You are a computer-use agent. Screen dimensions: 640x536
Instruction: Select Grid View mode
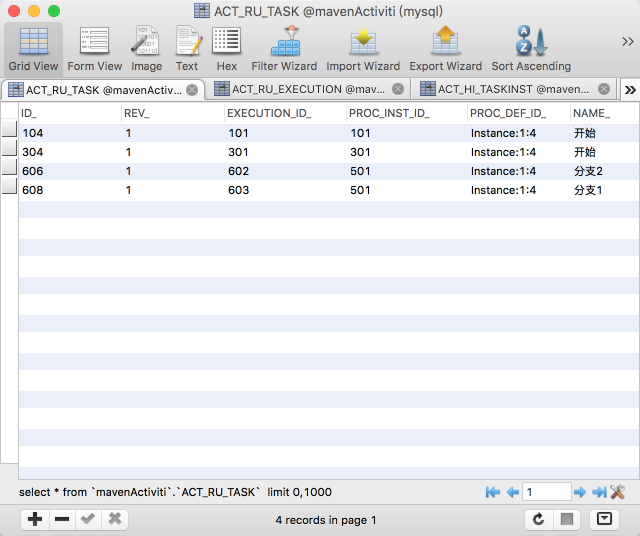[x=34, y=49]
